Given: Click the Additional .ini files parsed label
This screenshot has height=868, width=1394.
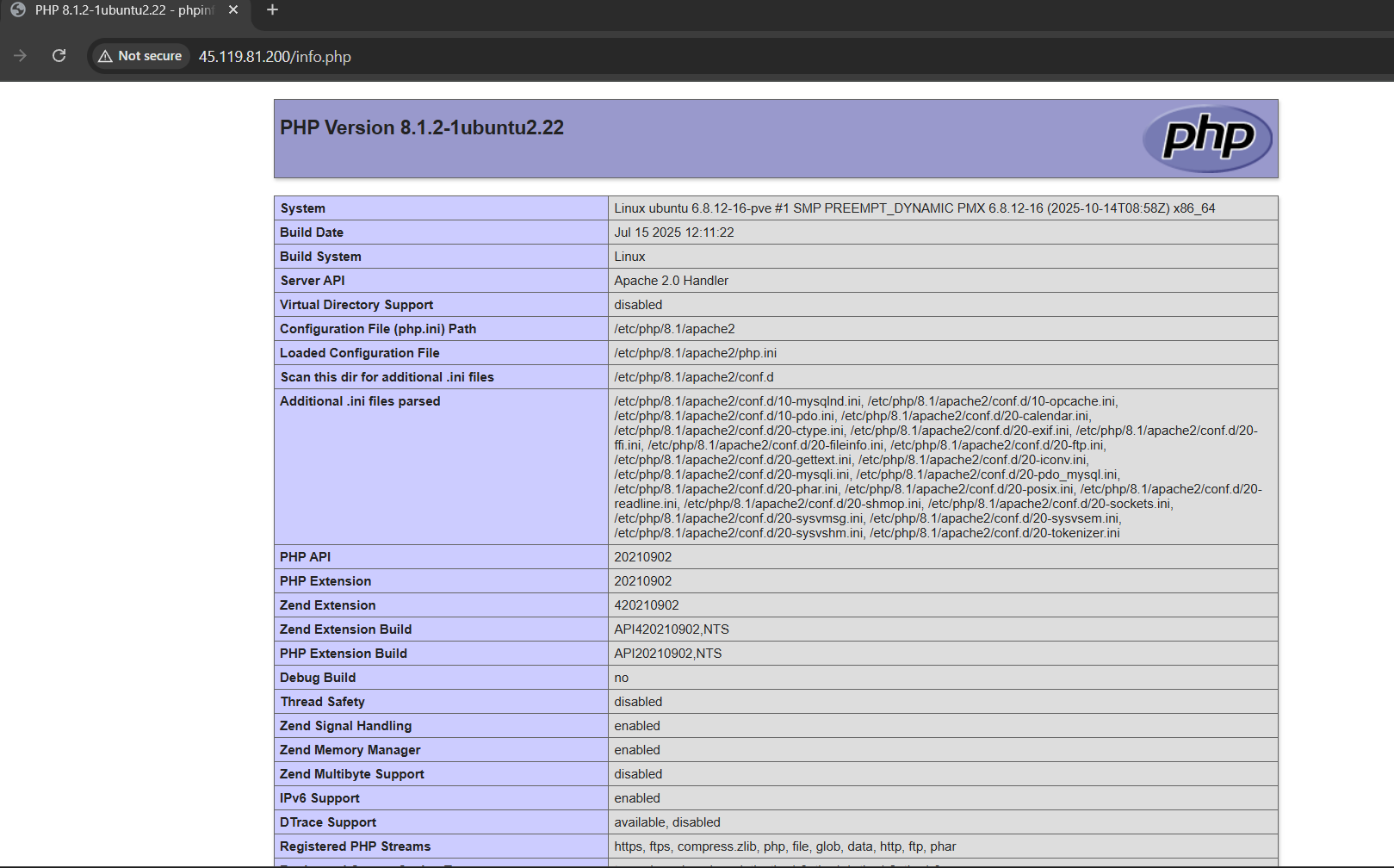Looking at the screenshot, I should (x=360, y=401).
